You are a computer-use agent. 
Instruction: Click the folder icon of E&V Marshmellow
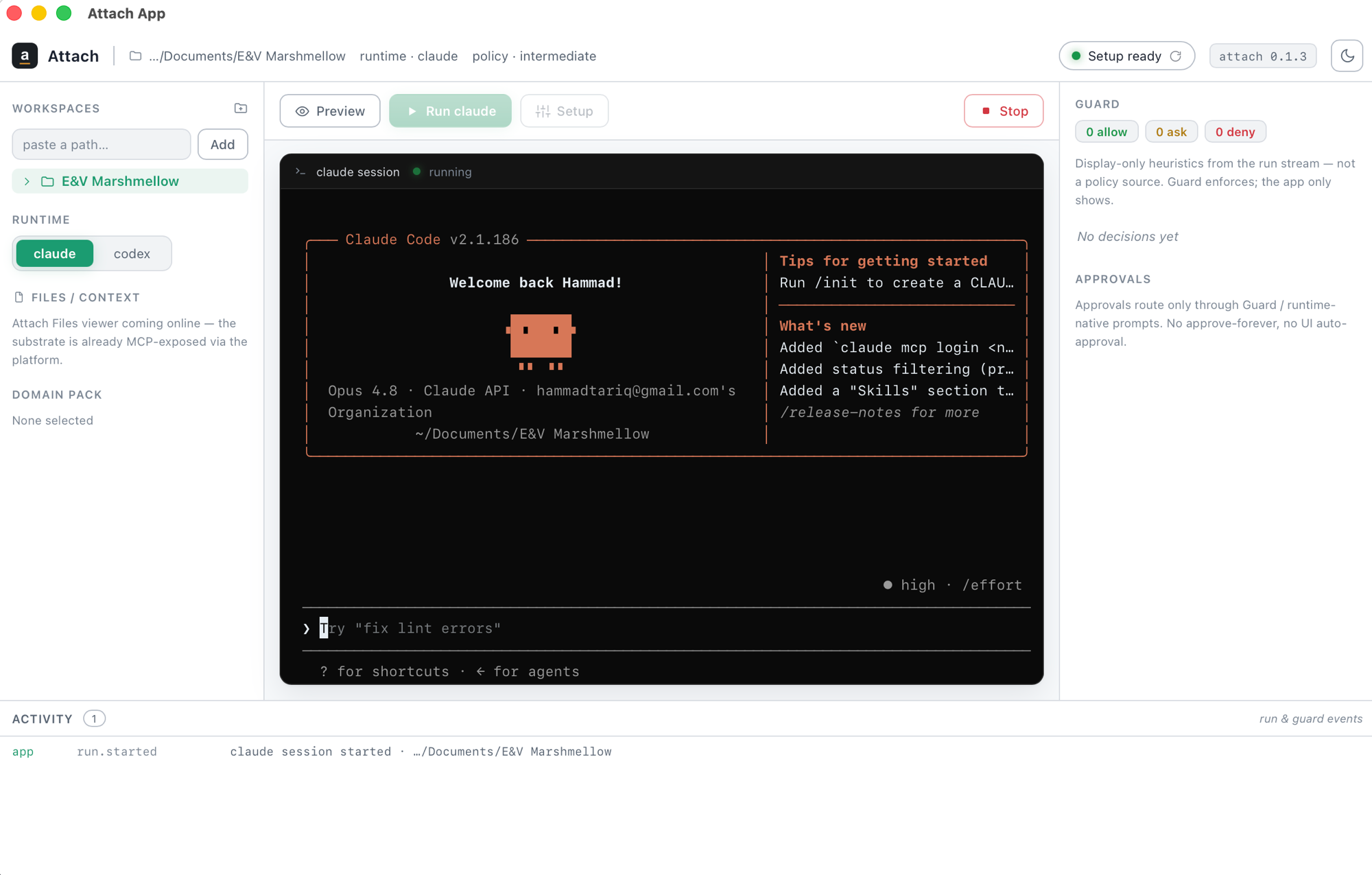tap(47, 181)
